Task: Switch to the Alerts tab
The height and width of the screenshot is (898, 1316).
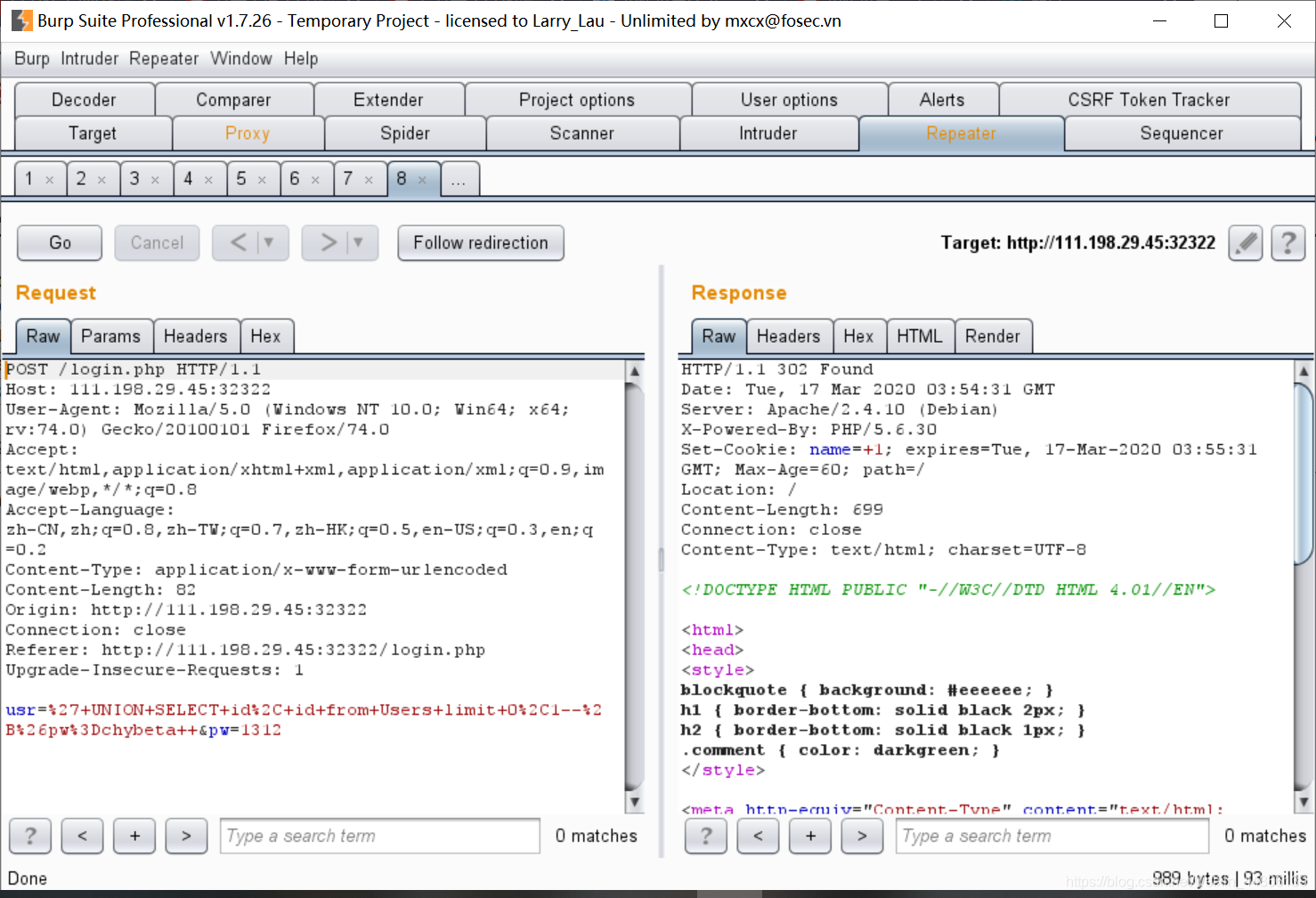Action: [x=943, y=100]
